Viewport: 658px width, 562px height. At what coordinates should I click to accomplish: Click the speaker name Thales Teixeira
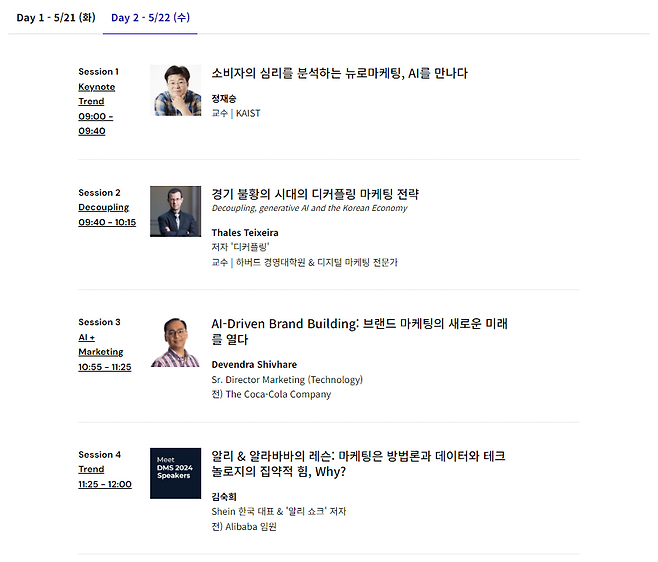pos(246,232)
